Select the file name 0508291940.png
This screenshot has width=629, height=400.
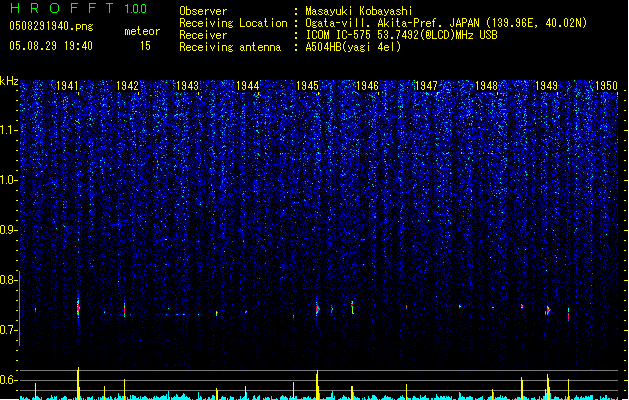click(x=51, y=26)
